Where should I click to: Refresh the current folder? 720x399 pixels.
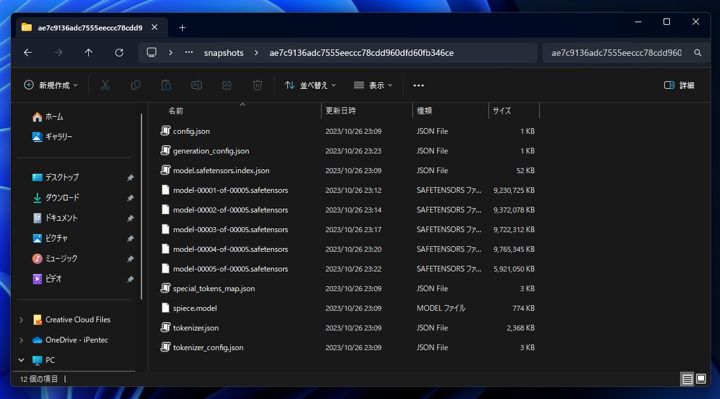[119, 53]
